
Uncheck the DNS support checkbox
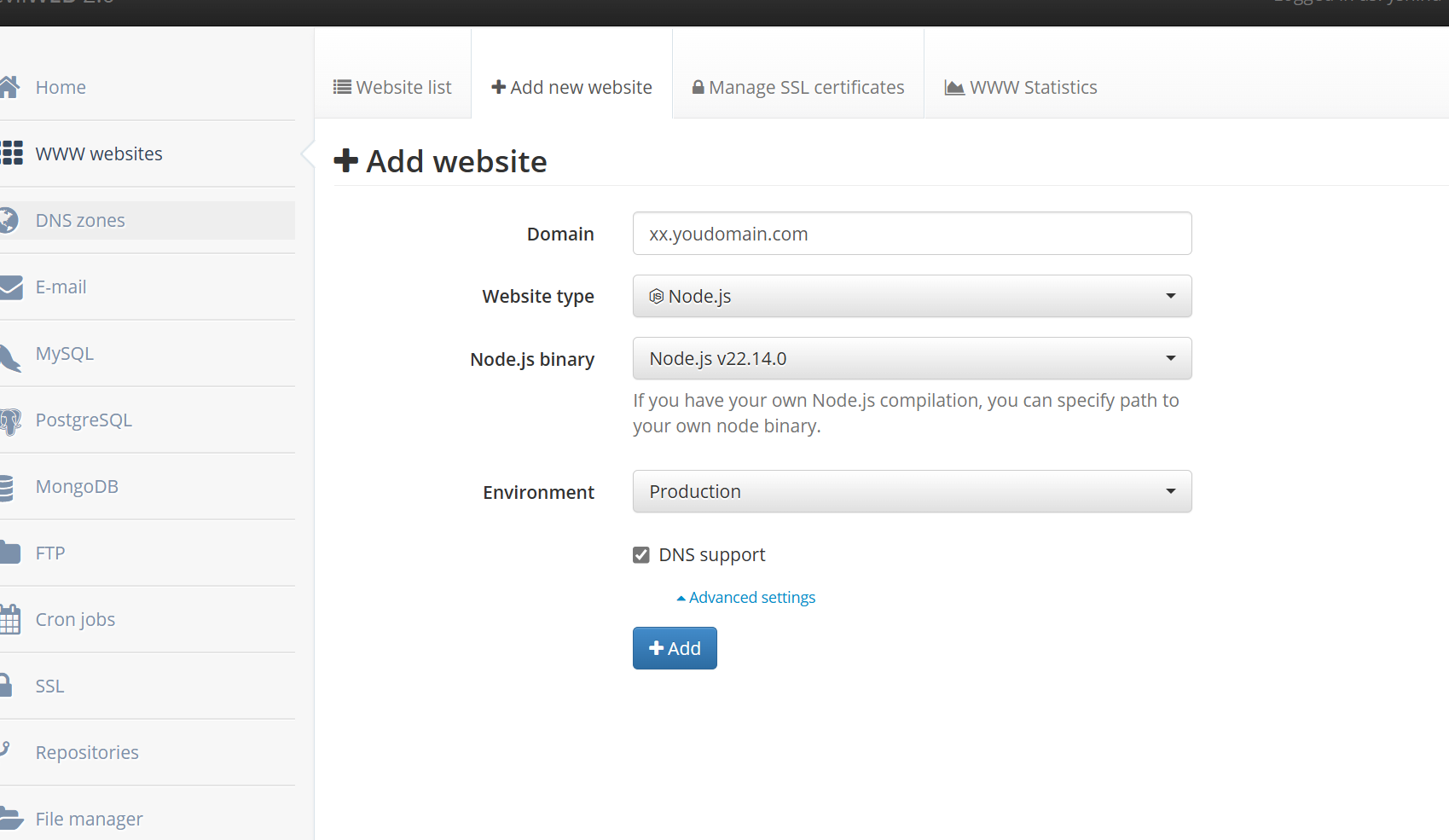coord(641,555)
